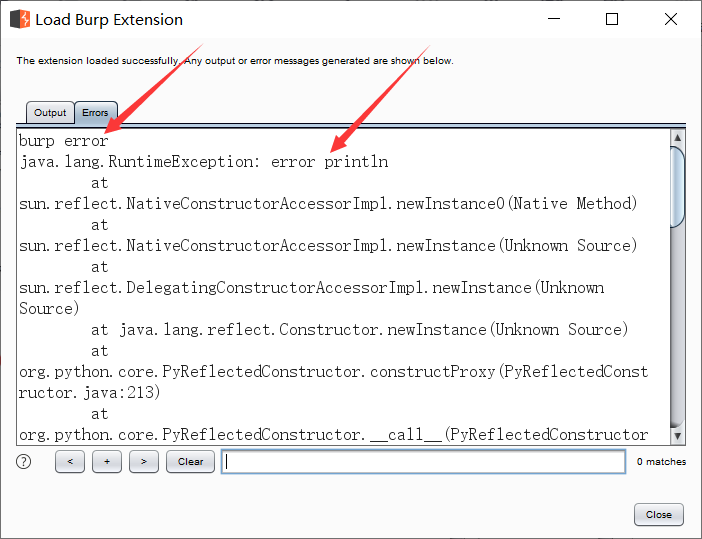Maximize the Load Burp Extension window
702x539 pixels.
[612, 19]
